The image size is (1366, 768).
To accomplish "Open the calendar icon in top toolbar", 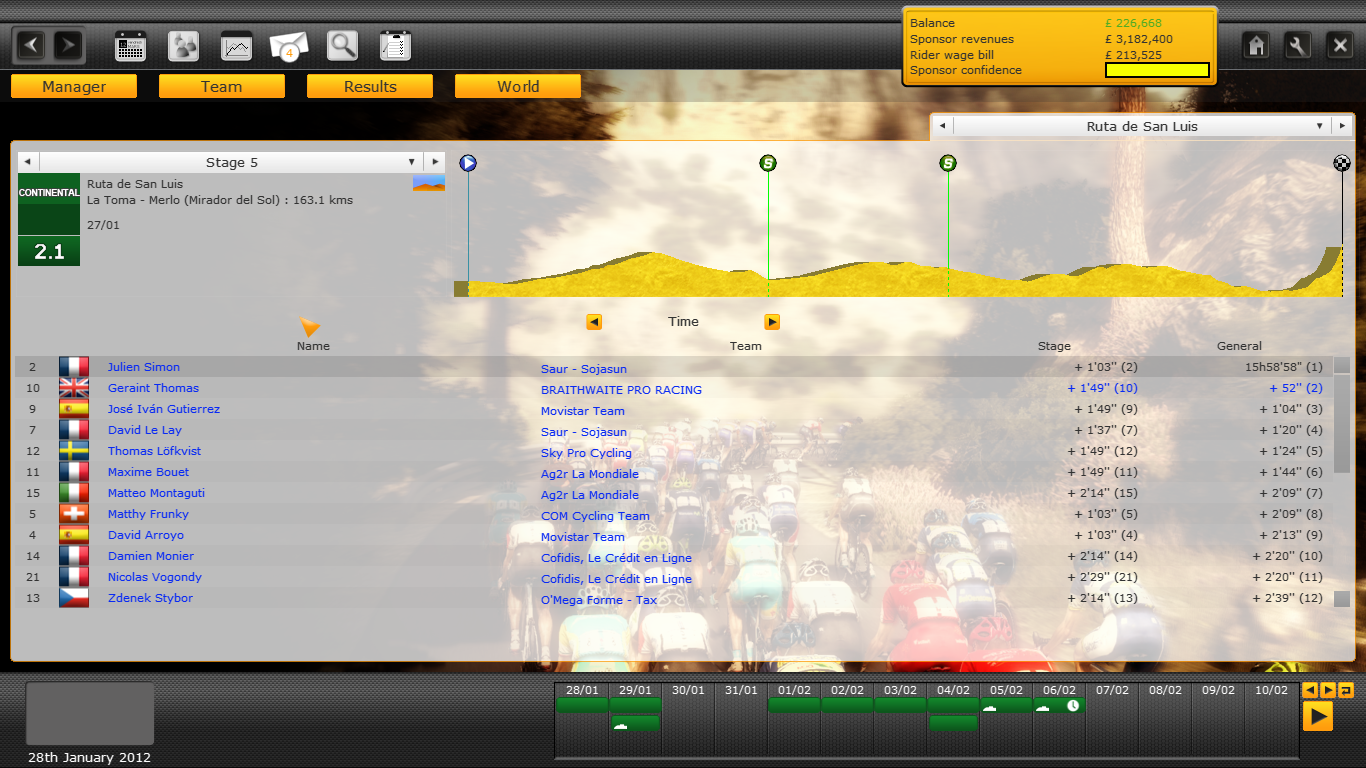I will coord(131,46).
